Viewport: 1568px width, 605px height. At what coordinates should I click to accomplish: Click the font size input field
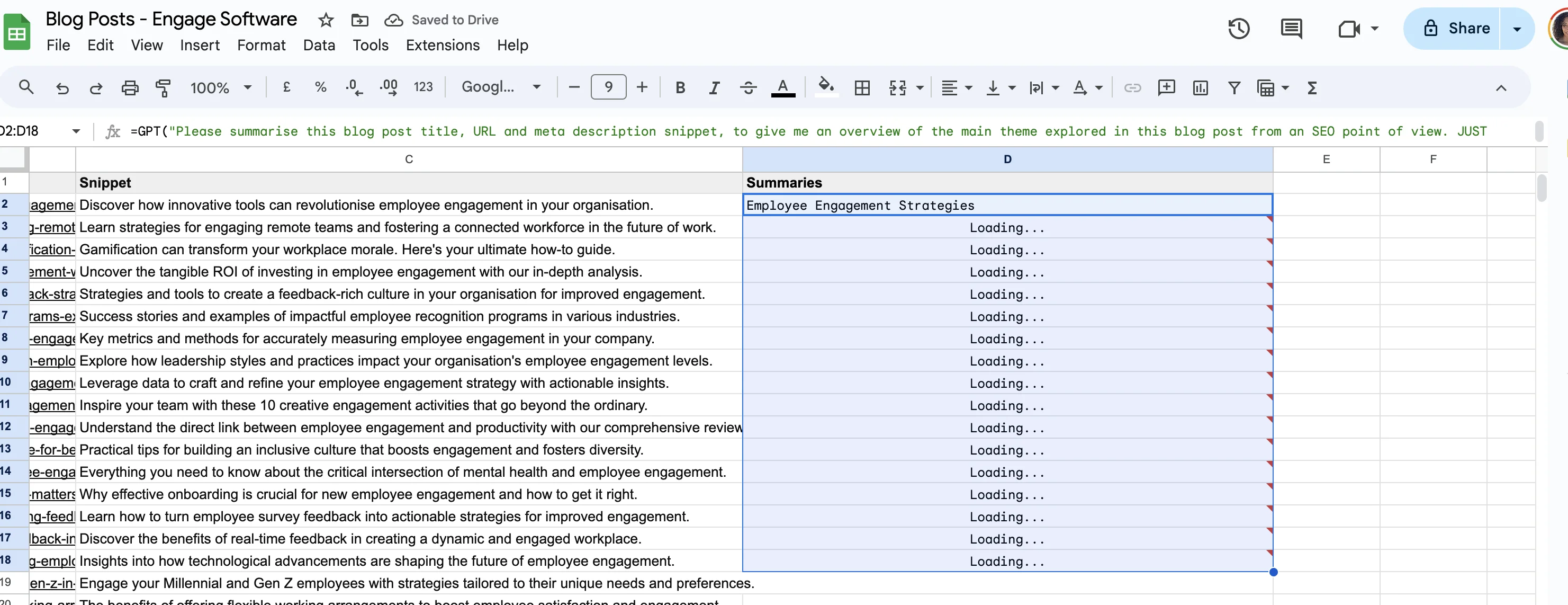[x=608, y=87]
